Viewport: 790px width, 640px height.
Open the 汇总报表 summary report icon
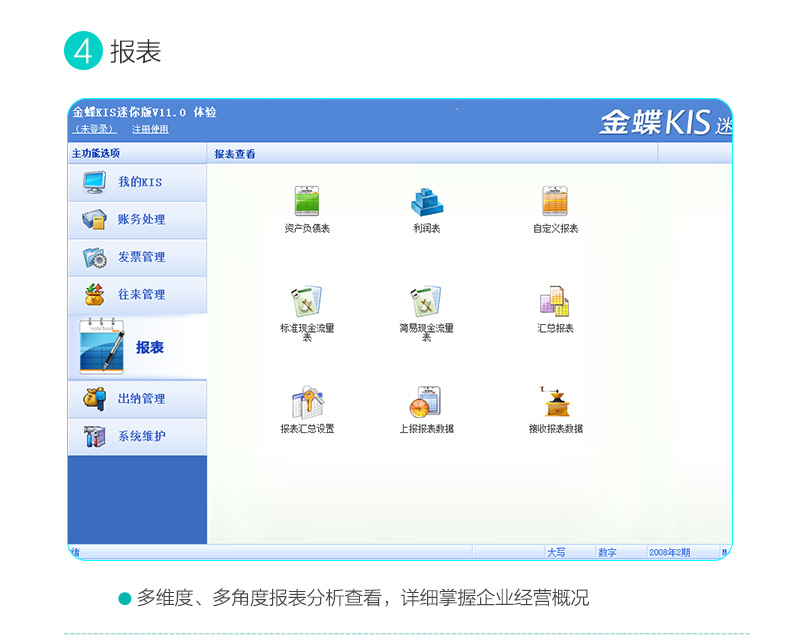click(555, 301)
